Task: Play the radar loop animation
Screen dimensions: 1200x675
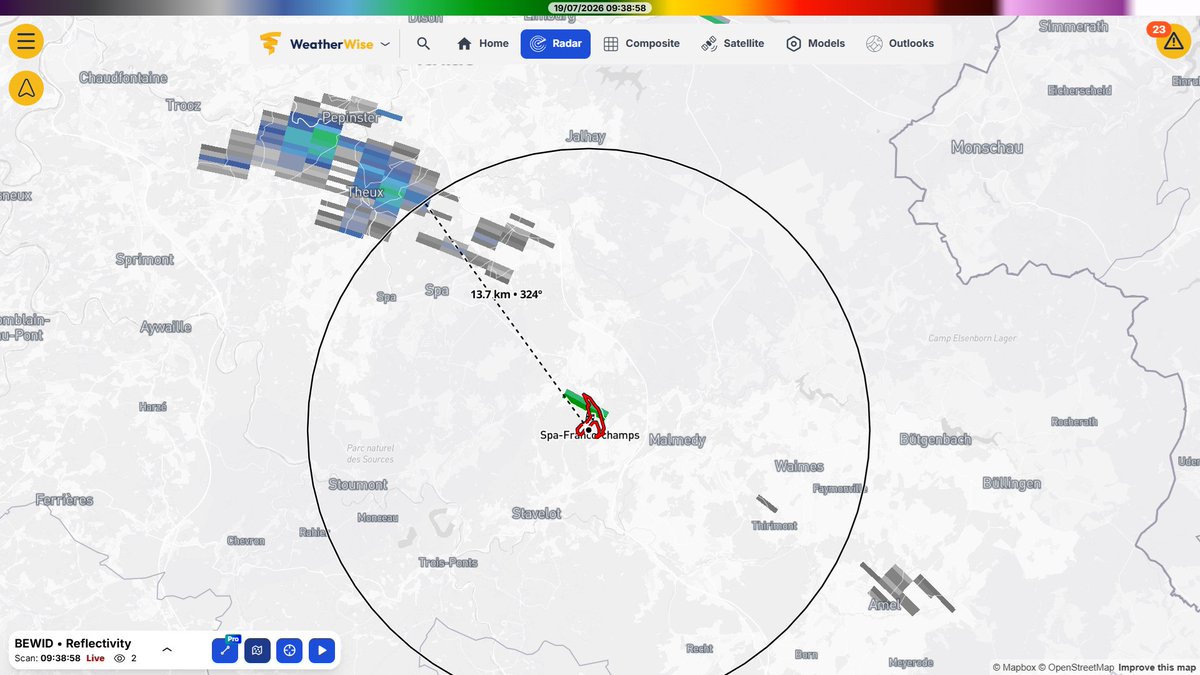Action: pos(322,651)
